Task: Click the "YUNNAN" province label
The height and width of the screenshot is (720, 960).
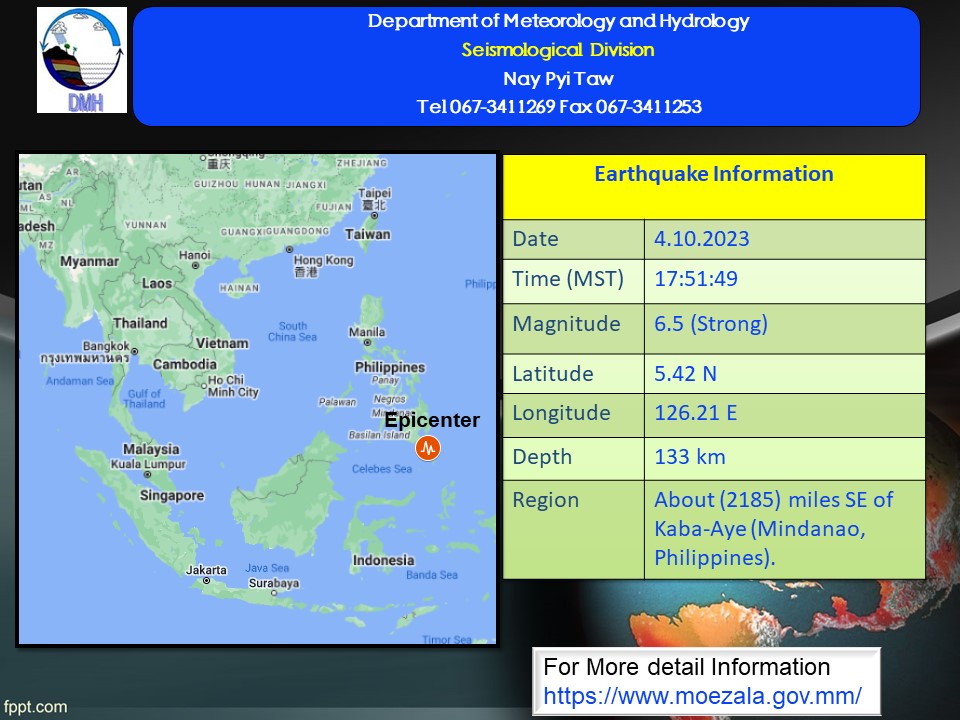Action: point(146,225)
